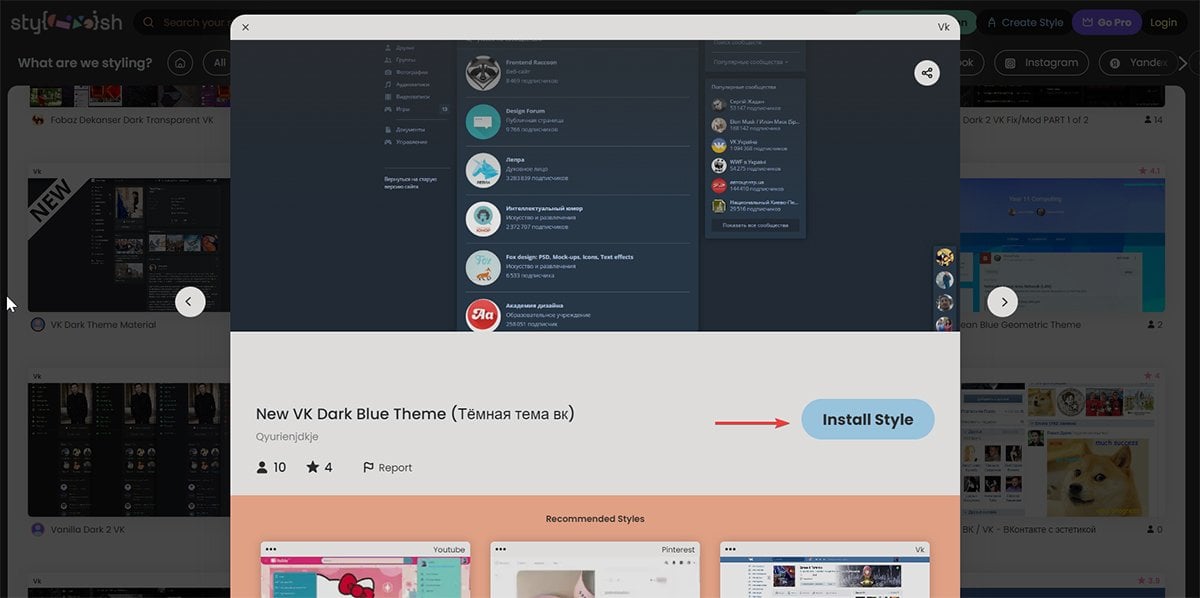Image resolution: width=1200 pixels, height=598 pixels.
Task: Close the style preview dialog
Action: pos(246,28)
